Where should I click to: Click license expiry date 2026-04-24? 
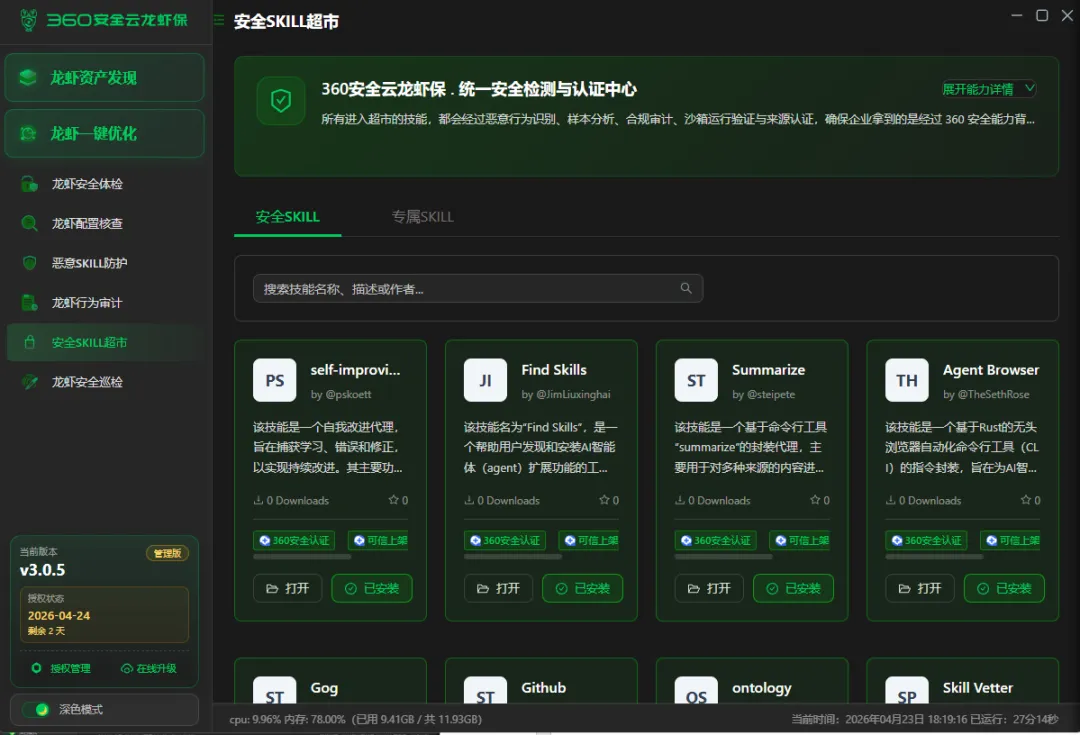click(x=59, y=616)
